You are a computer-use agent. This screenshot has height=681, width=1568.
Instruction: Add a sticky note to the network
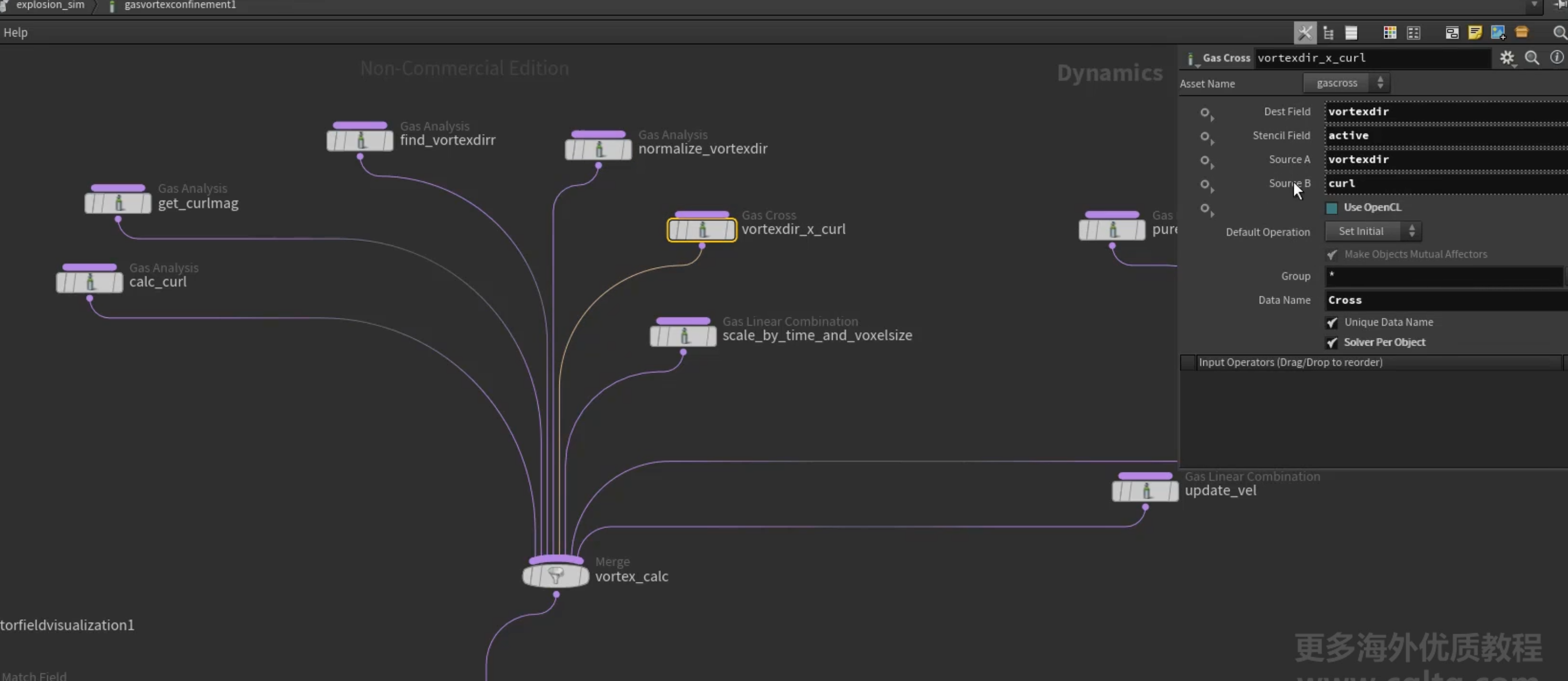pyautogui.click(x=1475, y=33)
